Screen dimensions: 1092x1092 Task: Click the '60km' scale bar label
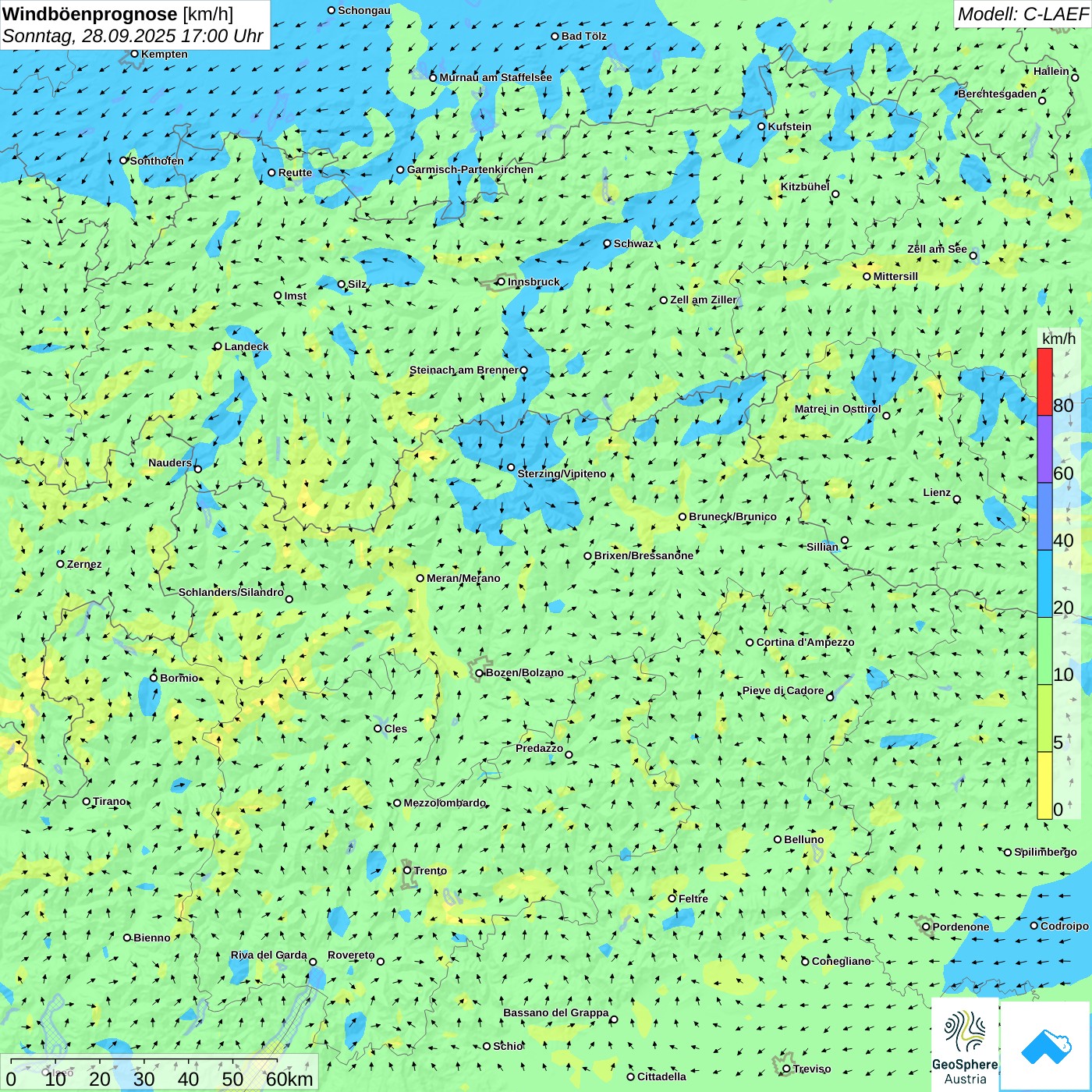pos(289,1079)
